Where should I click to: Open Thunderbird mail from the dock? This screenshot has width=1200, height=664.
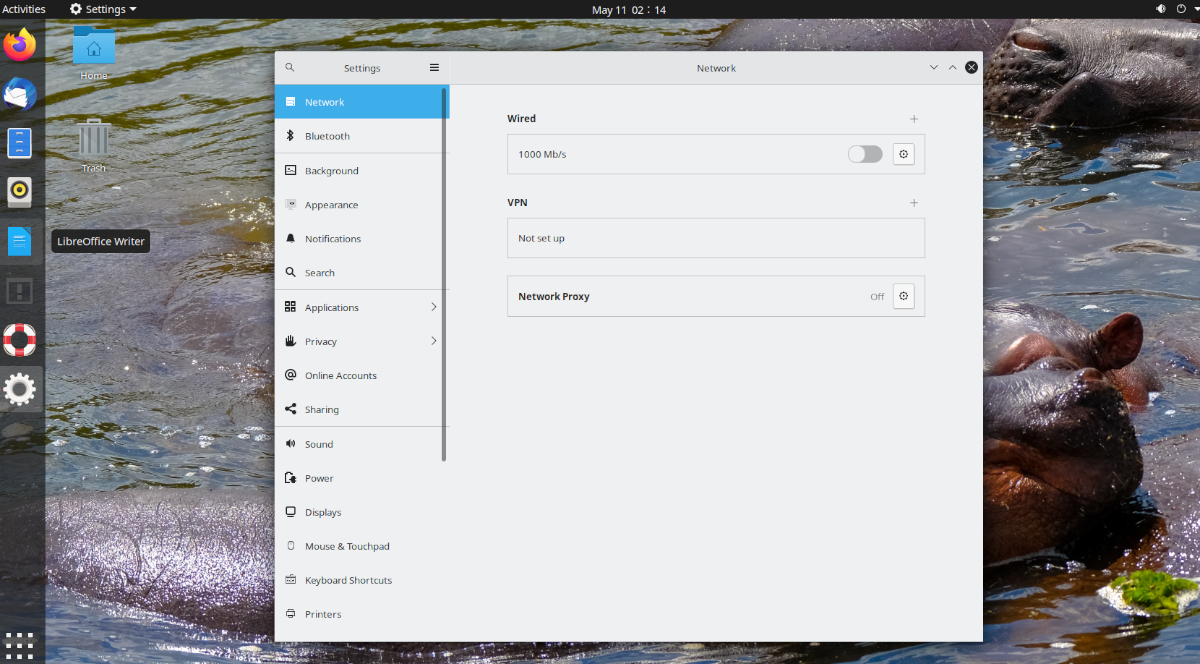[20, 94]
